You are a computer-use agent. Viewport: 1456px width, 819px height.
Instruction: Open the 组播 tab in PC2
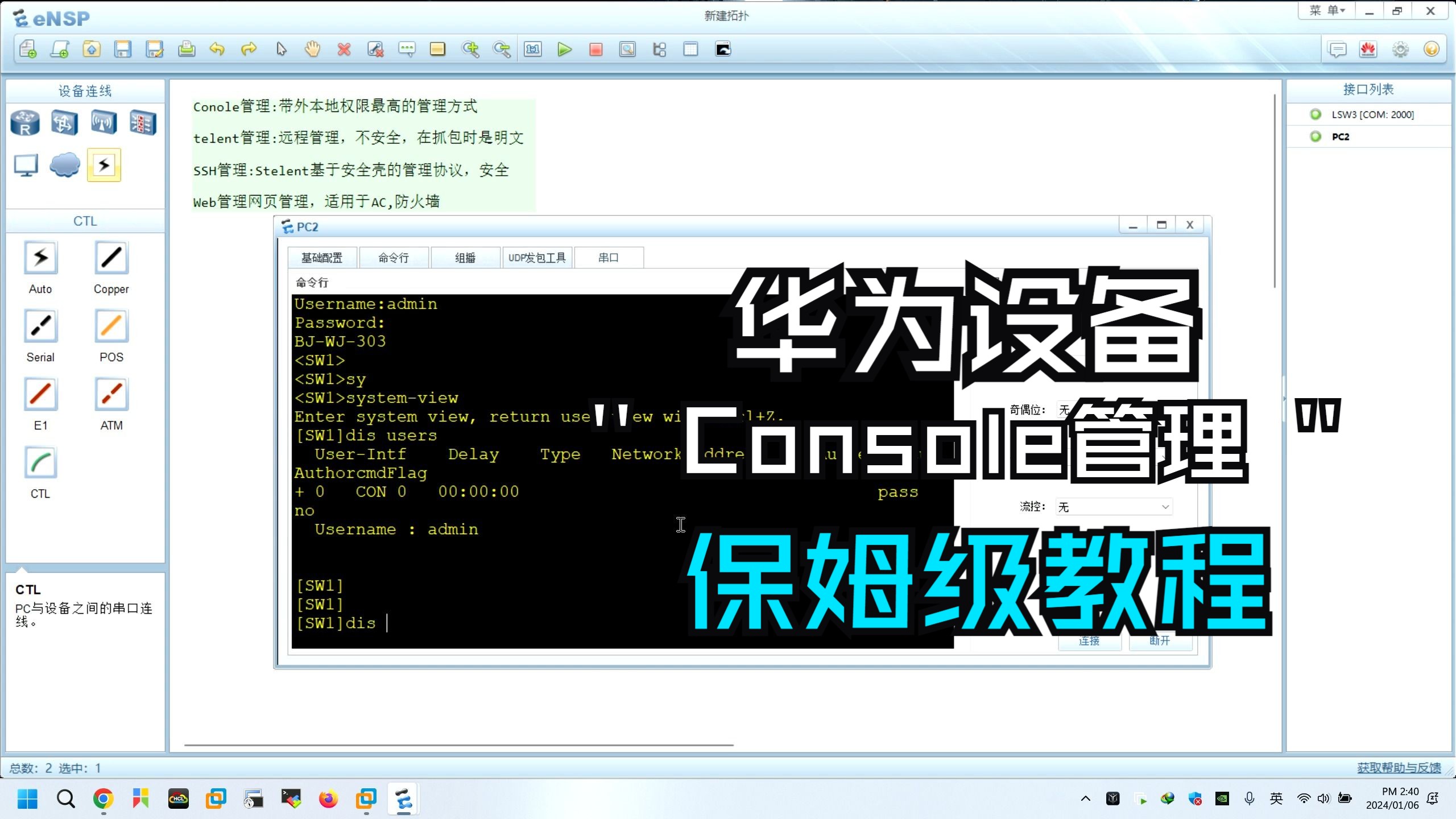click(465, 258)
